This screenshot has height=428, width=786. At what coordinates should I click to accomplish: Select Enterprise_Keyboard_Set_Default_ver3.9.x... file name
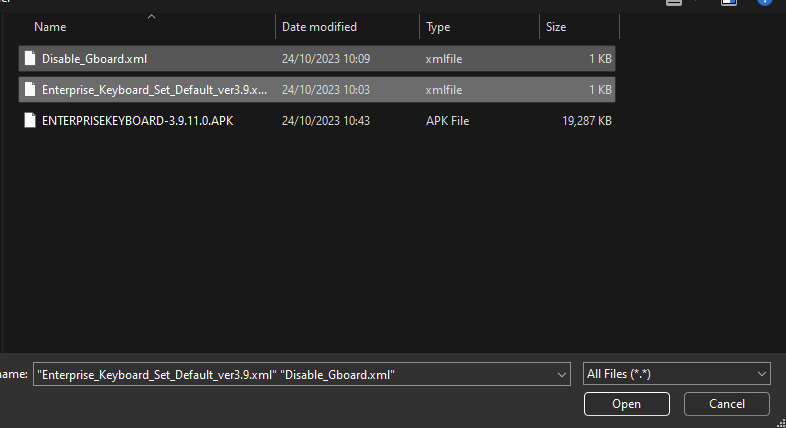[x=154, y=90]
